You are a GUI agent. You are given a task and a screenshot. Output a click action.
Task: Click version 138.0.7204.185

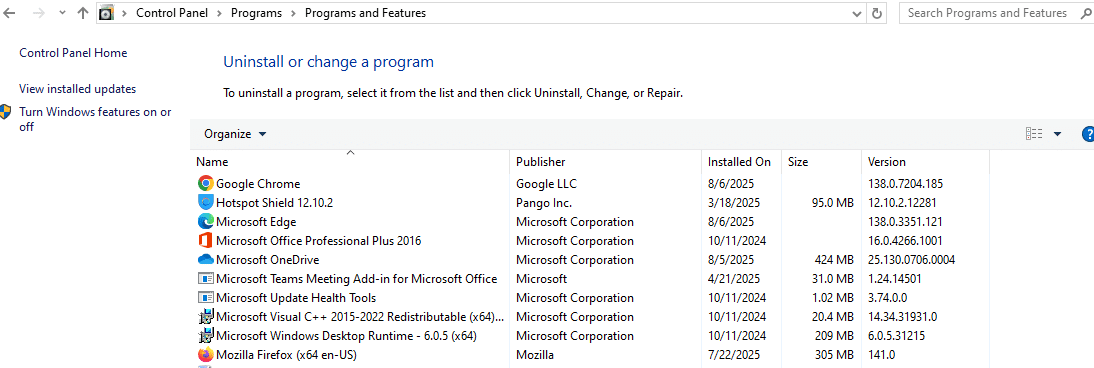tap(906, 184)
